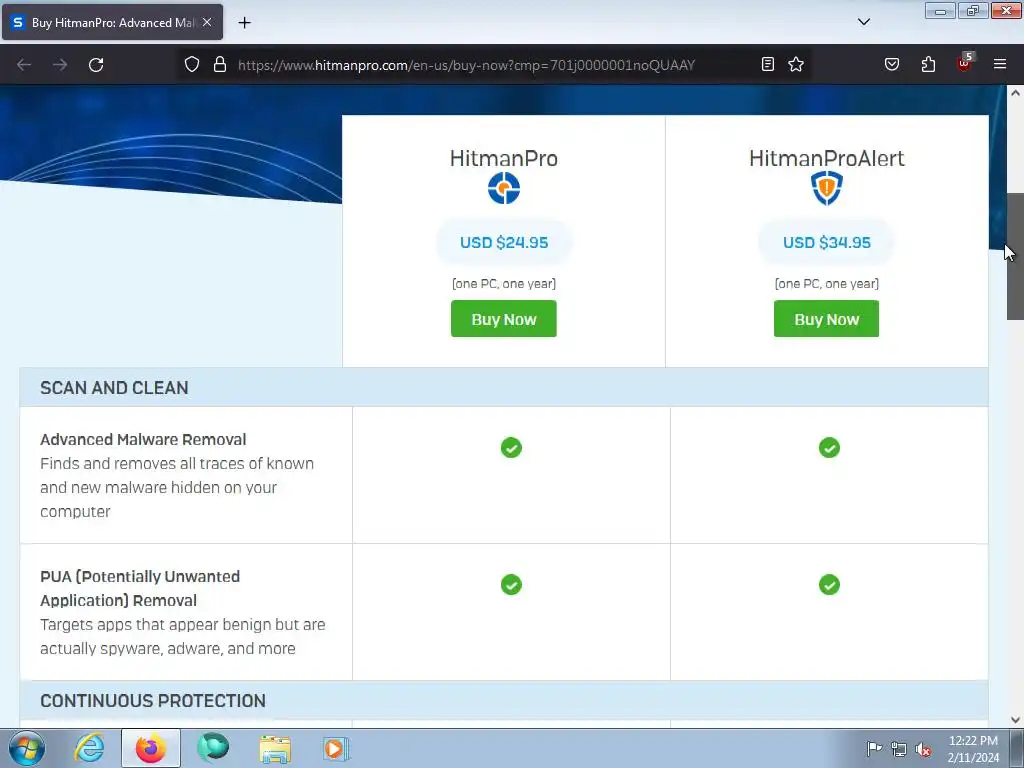Click "(one PC, one year)" under HitmanProAlert
This screenshot has height=768, width=1024.
[827, 283]
